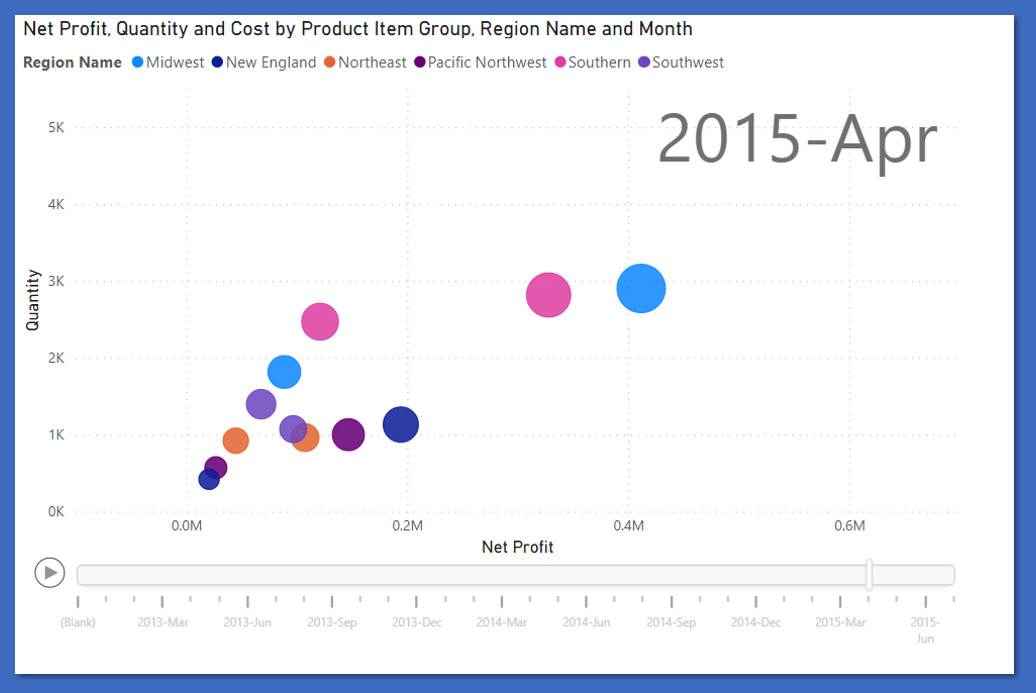
Task: Select 2015-Mar on the play axis
Action: coord(840,621)
